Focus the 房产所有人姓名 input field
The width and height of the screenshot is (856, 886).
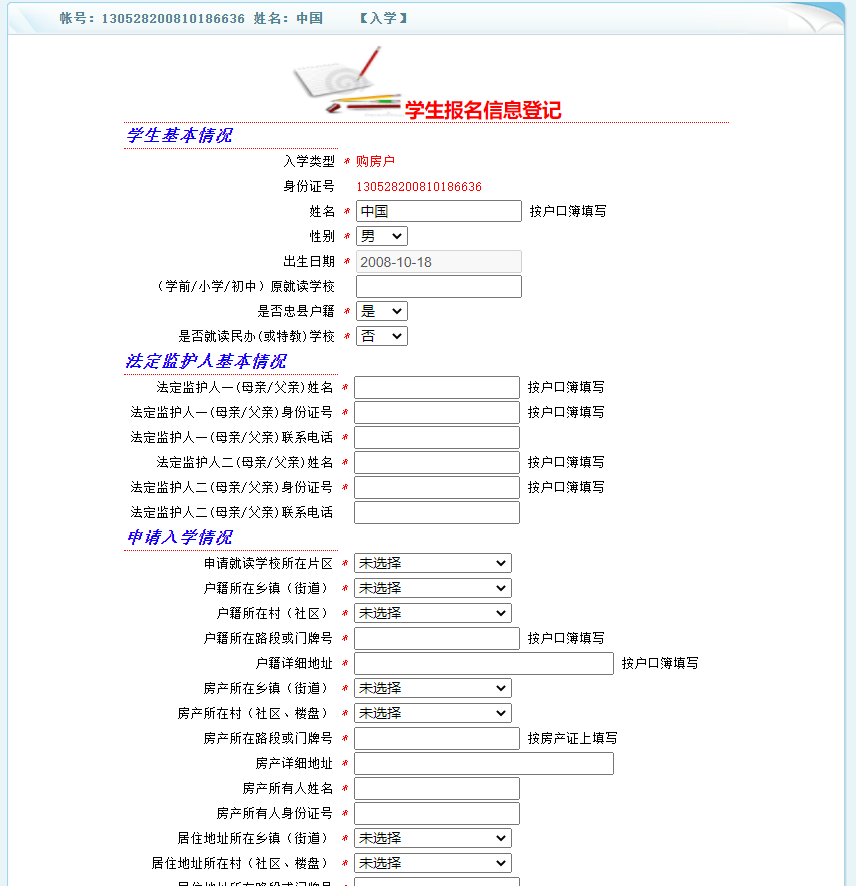[x=436, y=788]
